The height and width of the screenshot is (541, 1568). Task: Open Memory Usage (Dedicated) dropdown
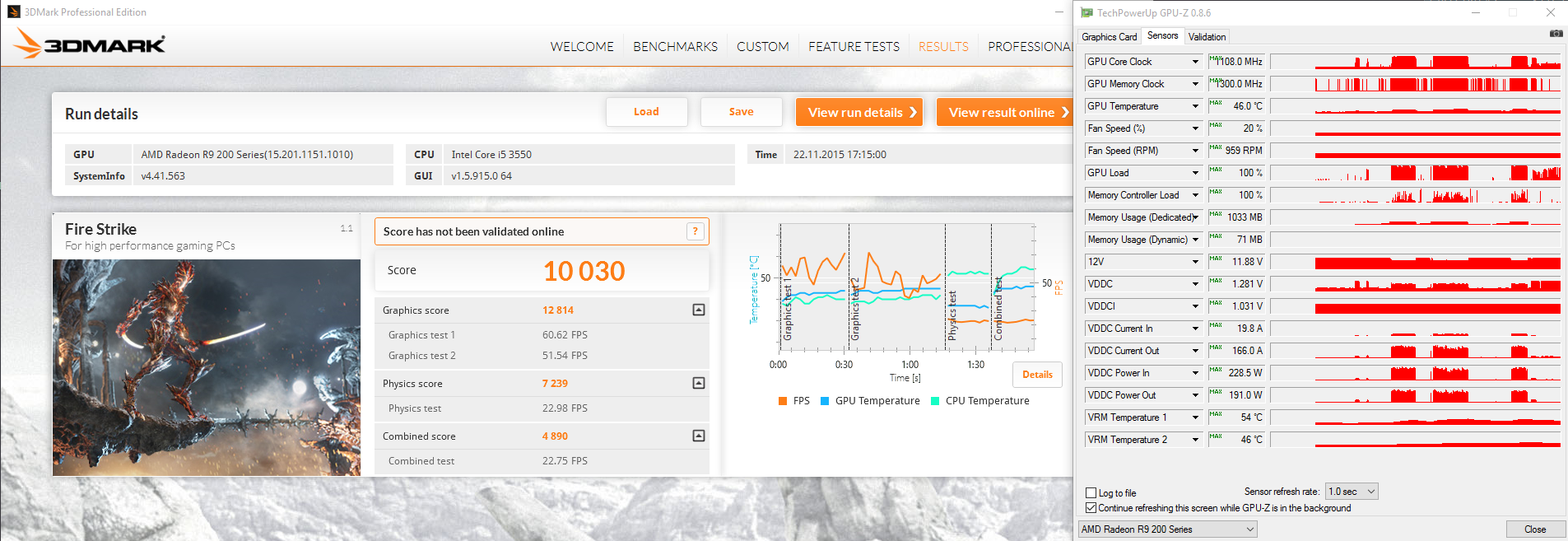1195,217
